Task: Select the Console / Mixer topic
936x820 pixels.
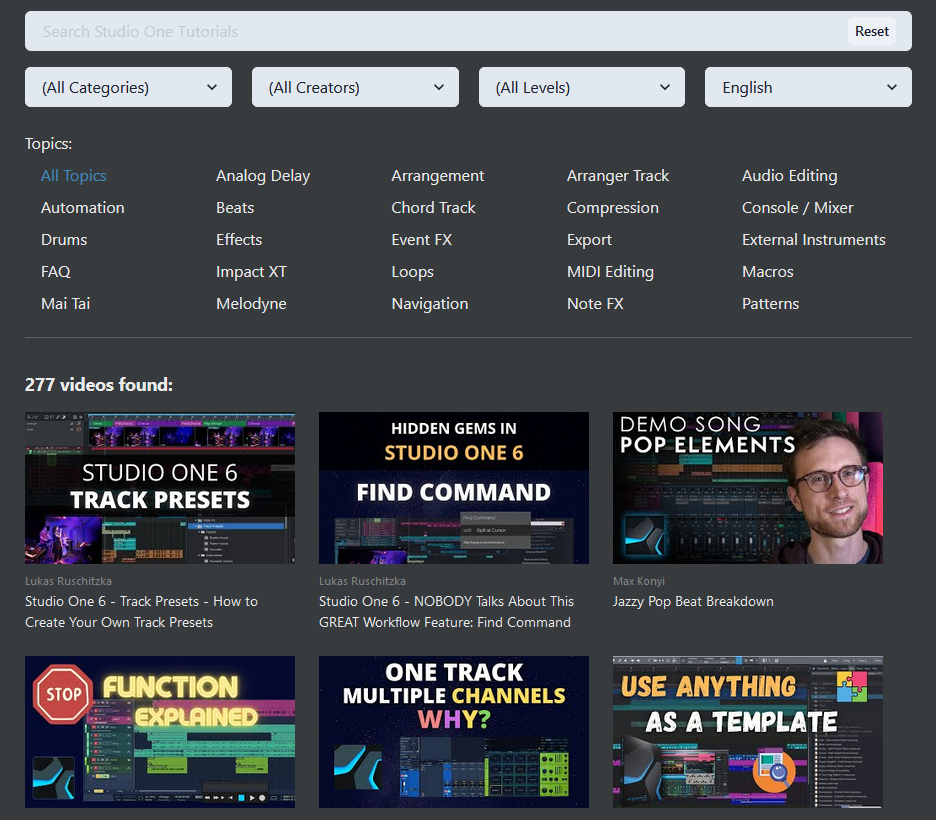Action: tap(797, 207)
